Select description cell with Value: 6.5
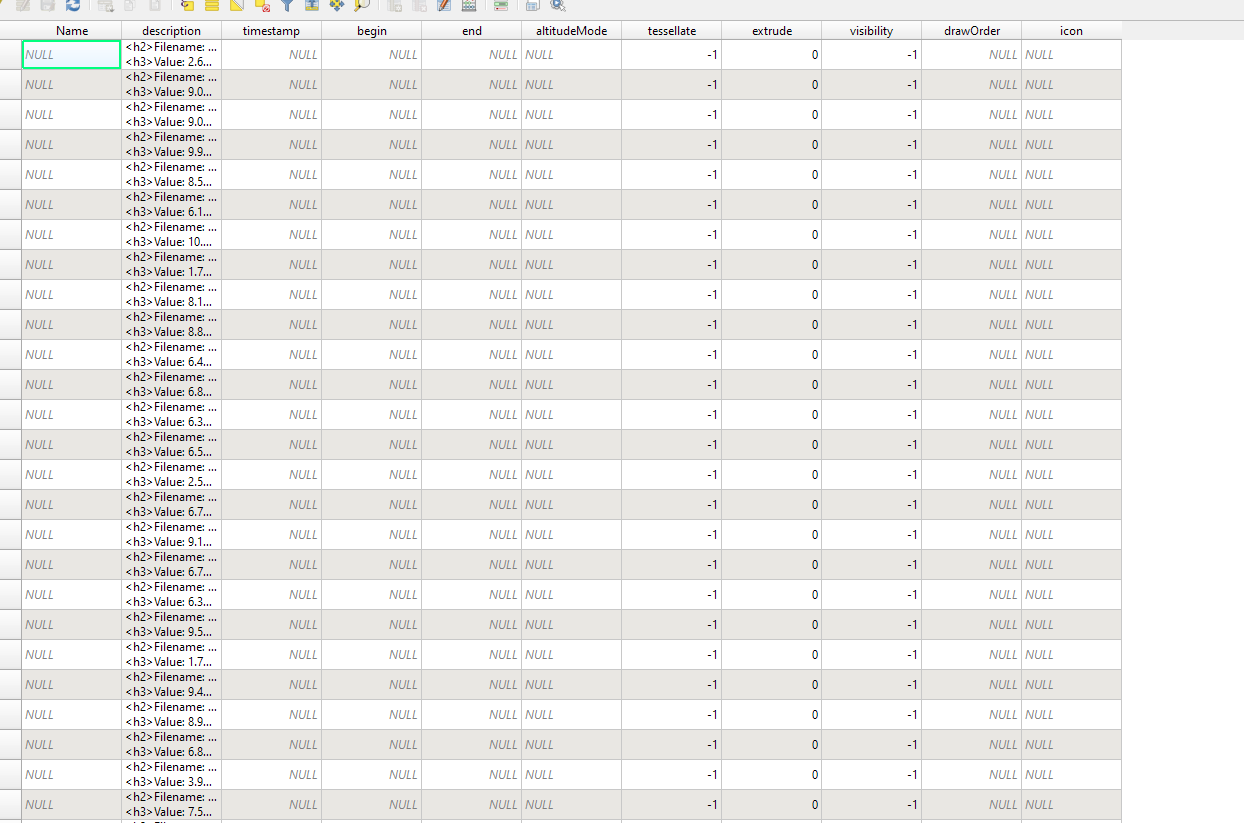The width and height of the screenshot is (1244, 823). tap(172, 444)
